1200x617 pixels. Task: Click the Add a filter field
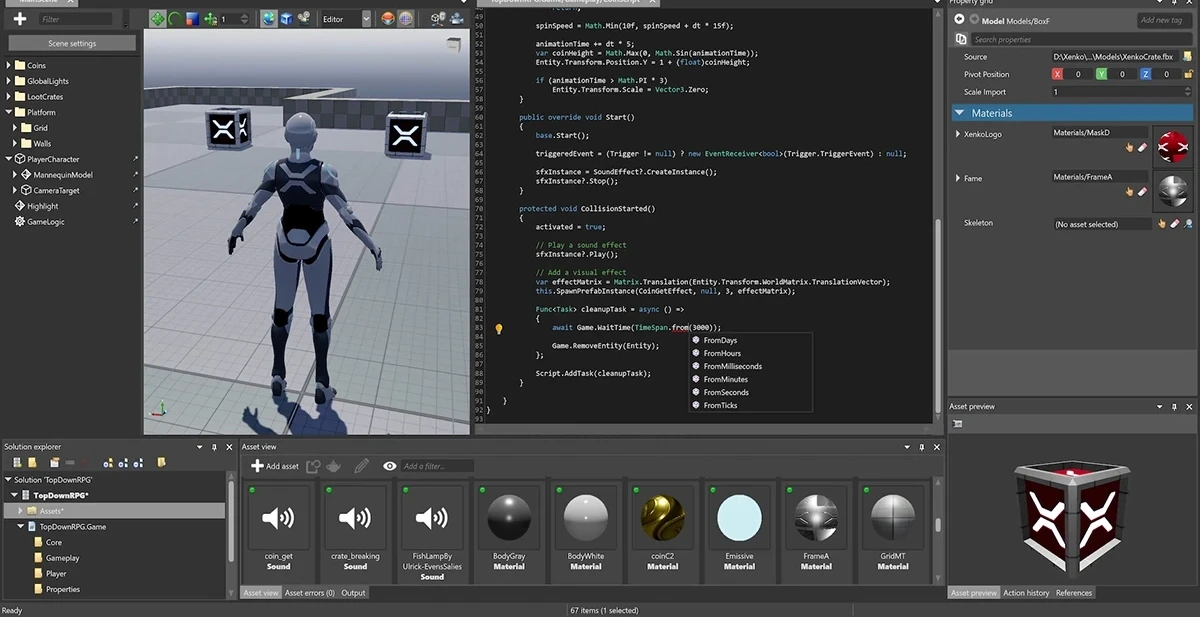[437, 466]
